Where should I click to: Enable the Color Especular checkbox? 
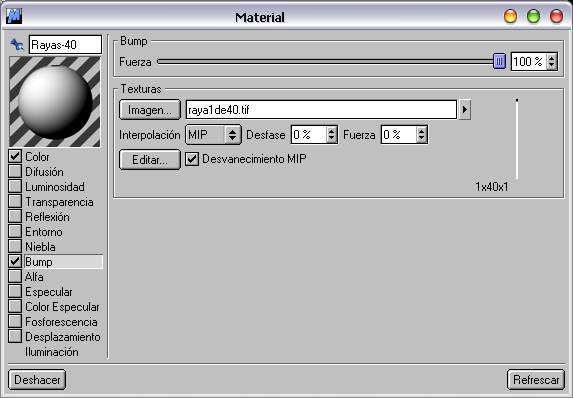[x=15, y=306]
